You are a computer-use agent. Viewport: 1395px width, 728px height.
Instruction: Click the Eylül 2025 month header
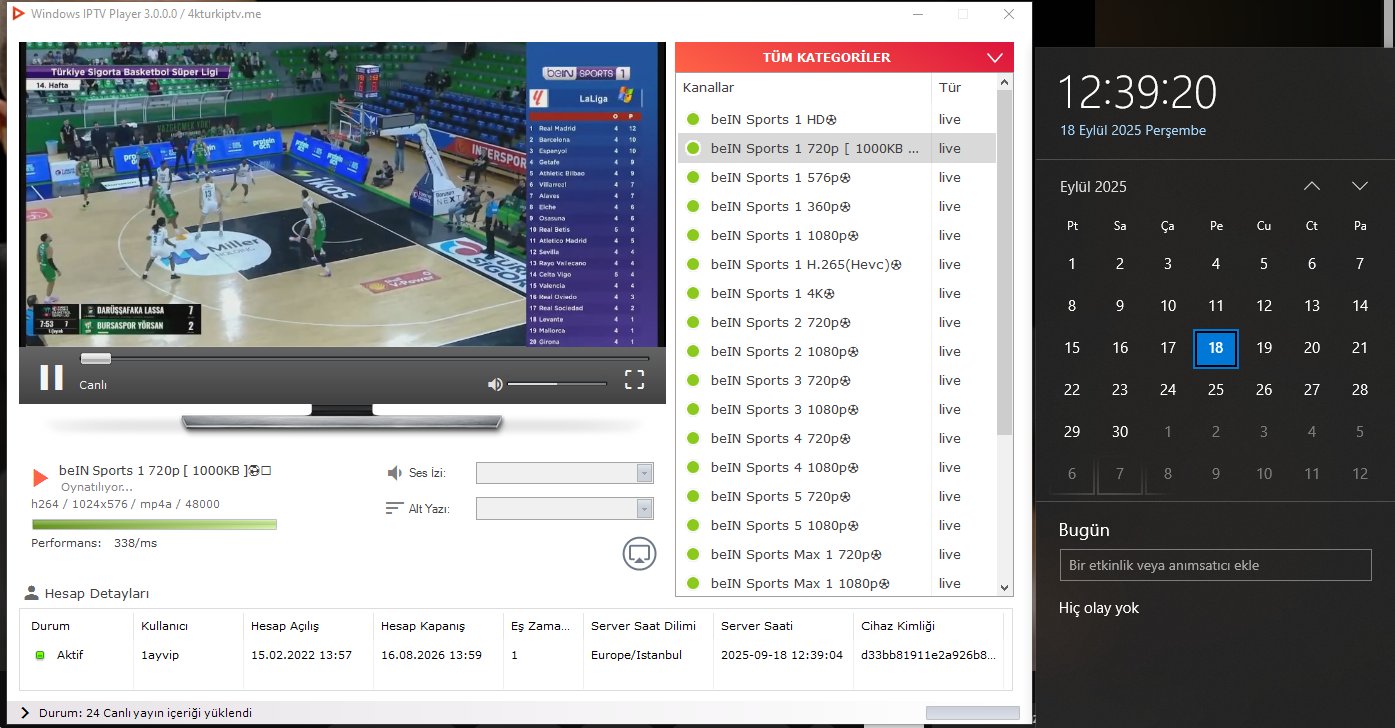click(1093, 187)
